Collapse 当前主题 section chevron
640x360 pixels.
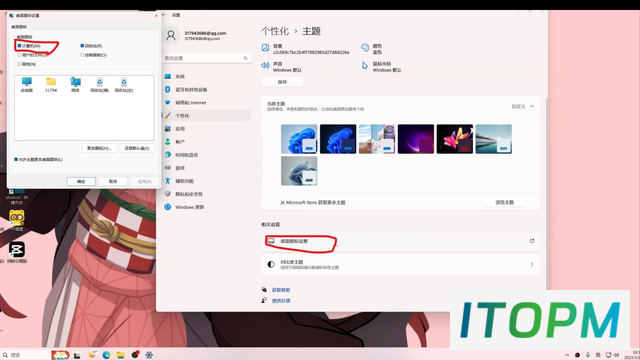coord(532,106)
